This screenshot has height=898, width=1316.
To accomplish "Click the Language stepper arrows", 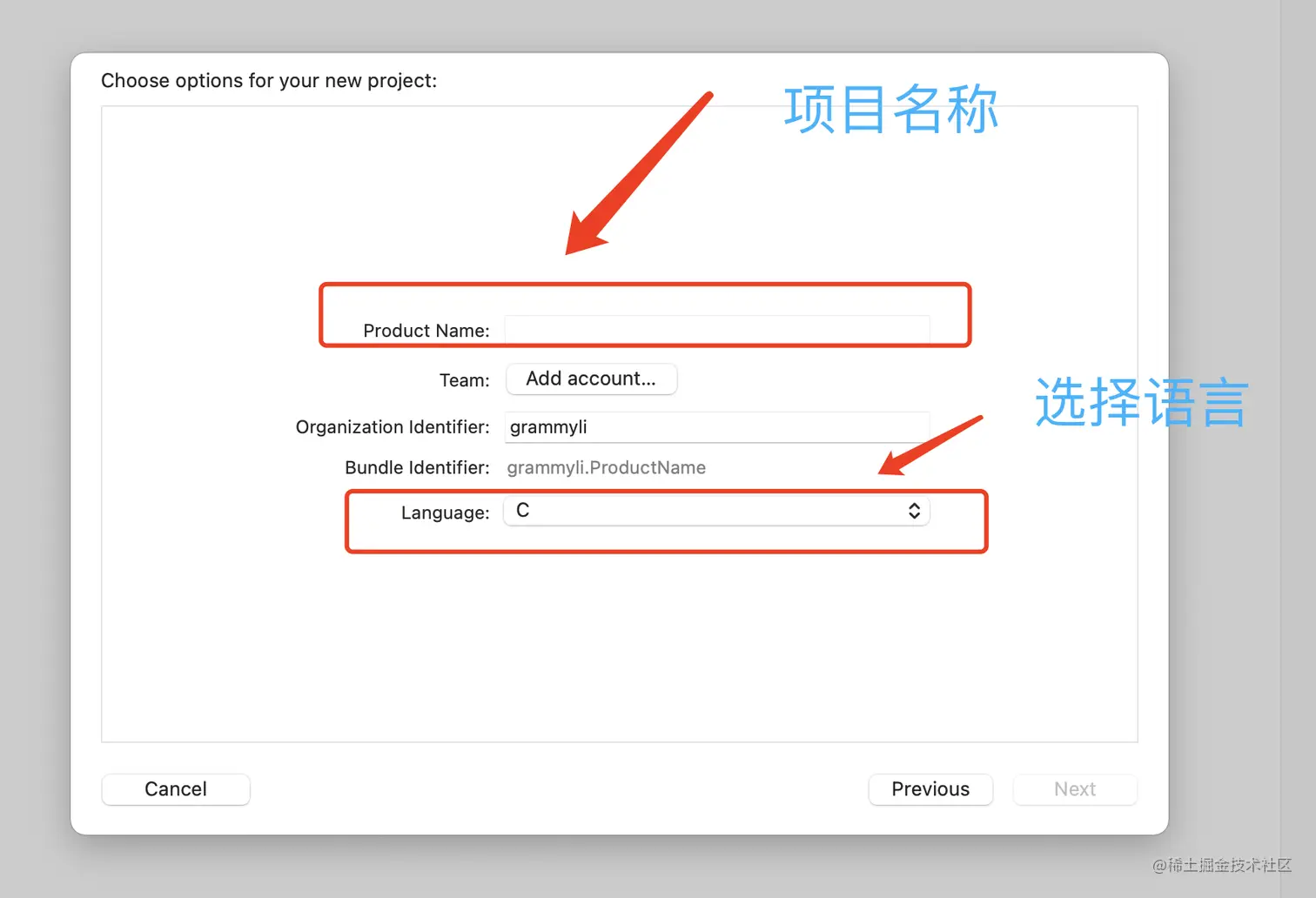I will point(913,511).
